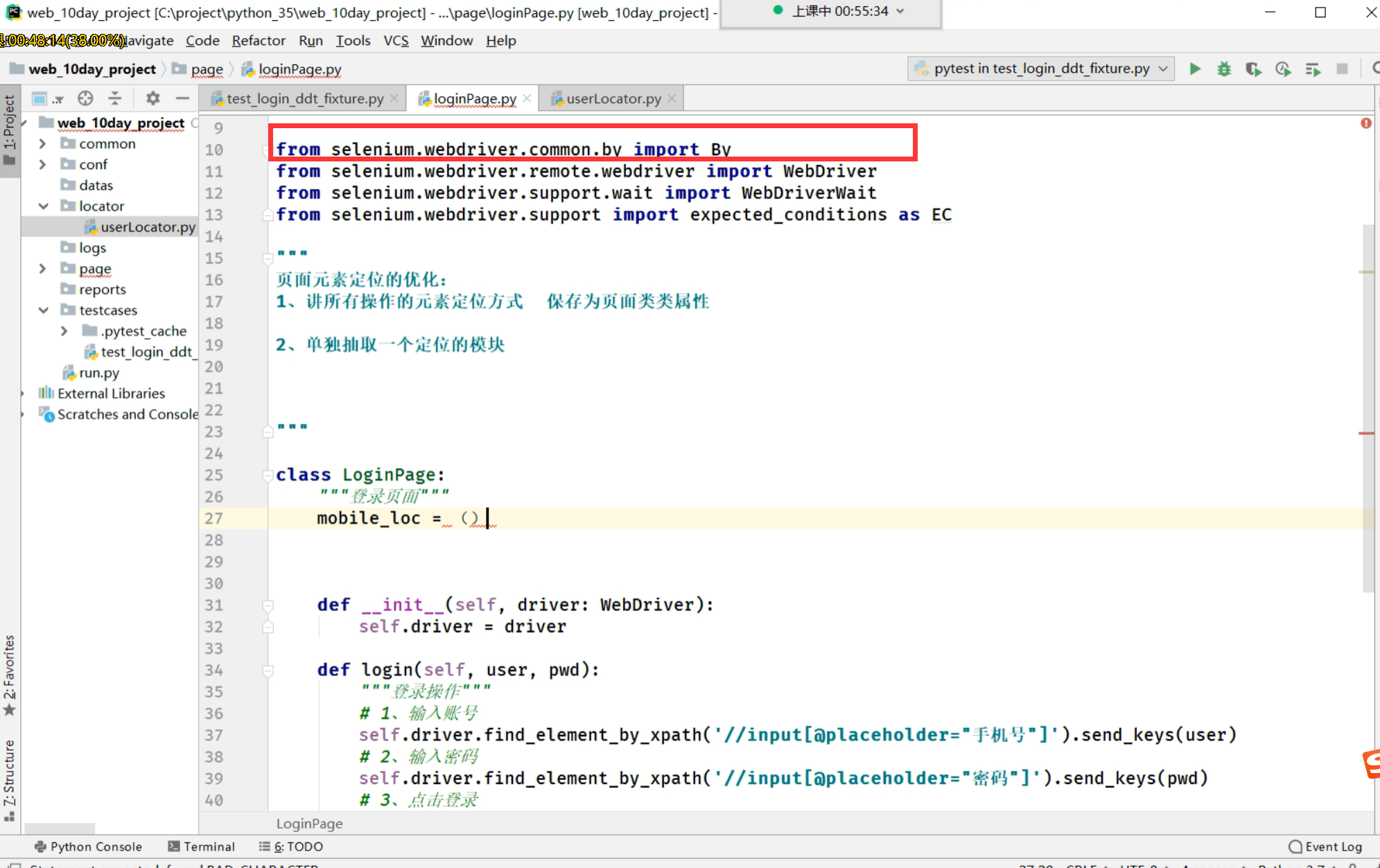Open the Terminal tool window
Screen dimensions: 1380x868
202,847
